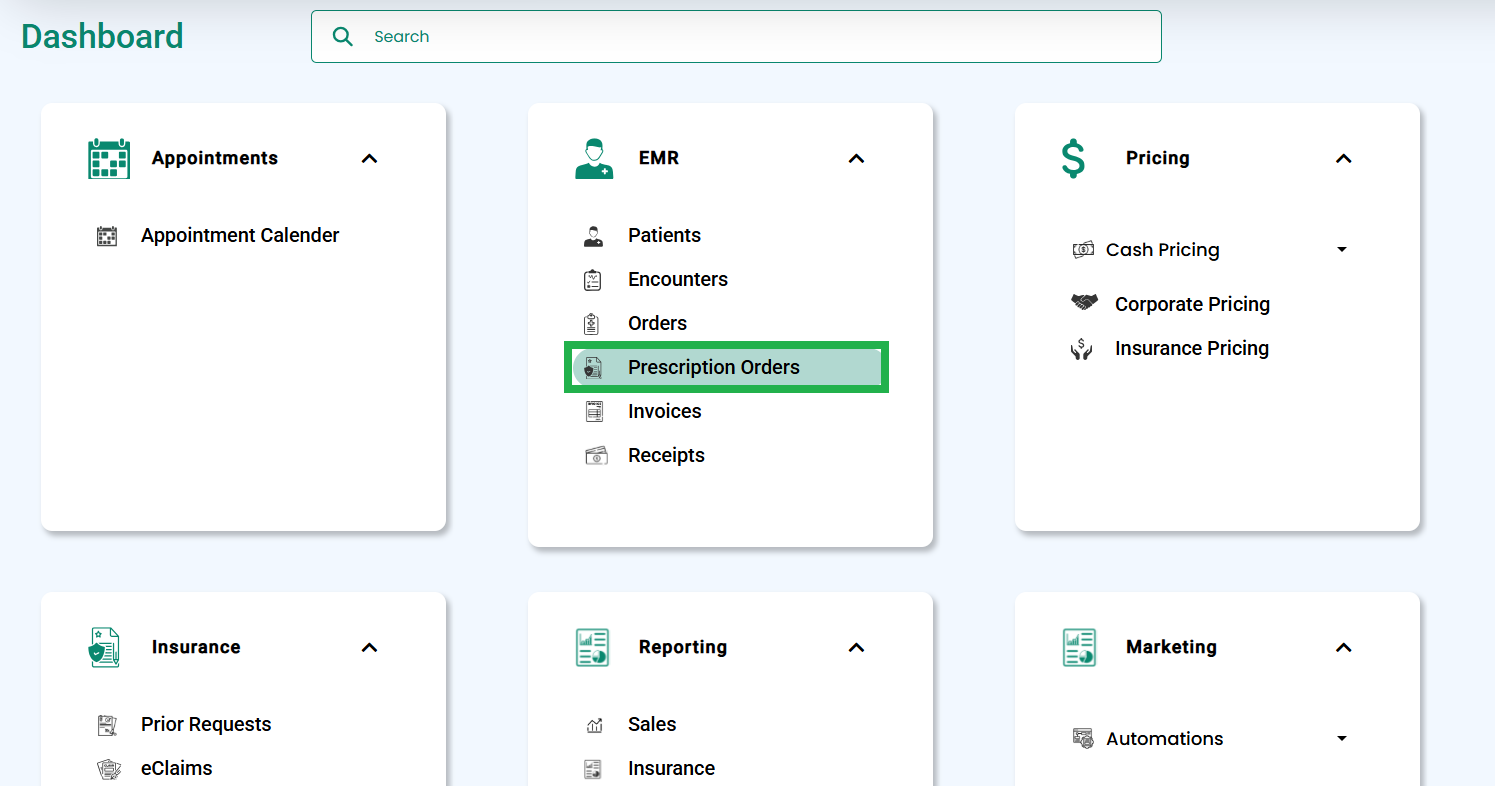Screen dimensions: 1495x786
Task: Click the Prescription Orders document icon
Action: (593, 368)
